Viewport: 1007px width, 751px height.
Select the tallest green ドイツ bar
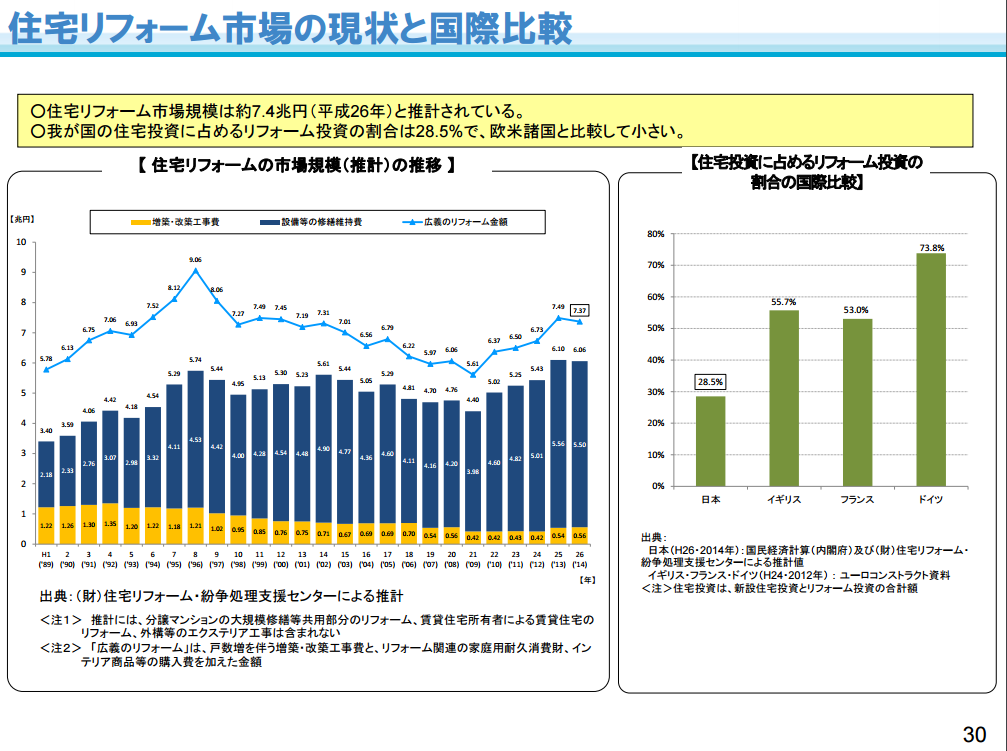point(930,369)
